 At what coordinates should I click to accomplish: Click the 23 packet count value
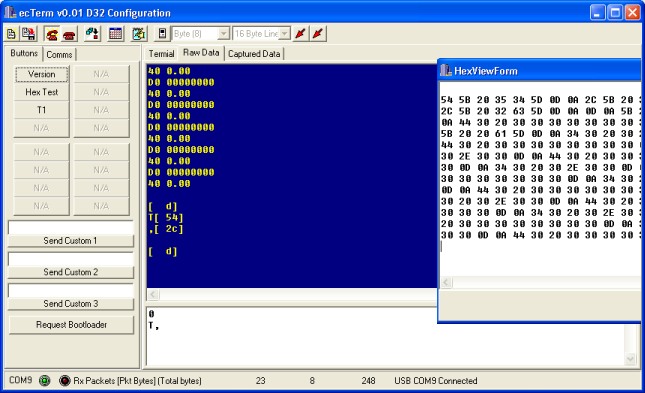[x=260, y=381]
